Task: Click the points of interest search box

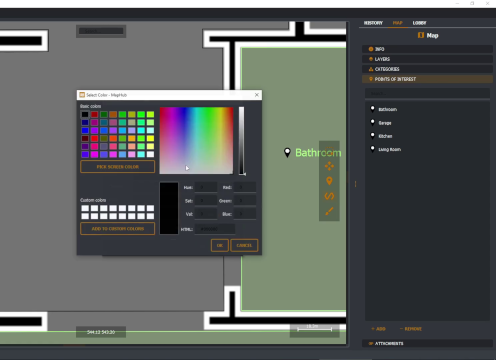Action: [x=427, y=94]
